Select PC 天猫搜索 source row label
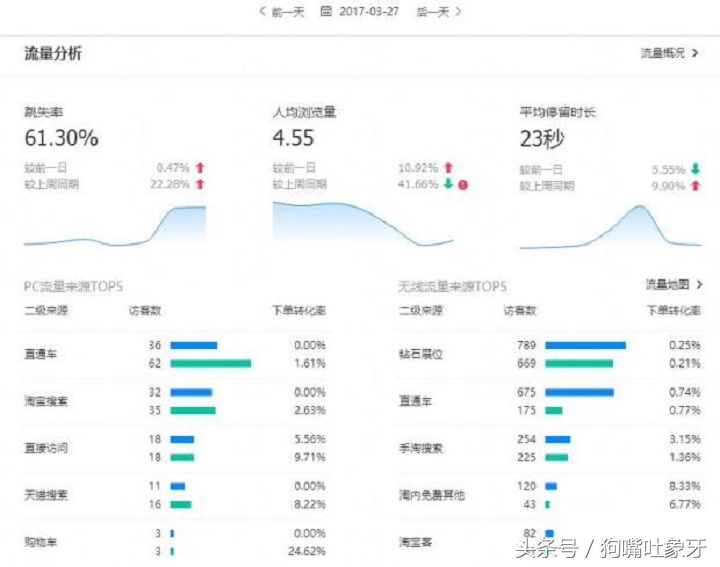720x567 pixels. coord(46,495)
